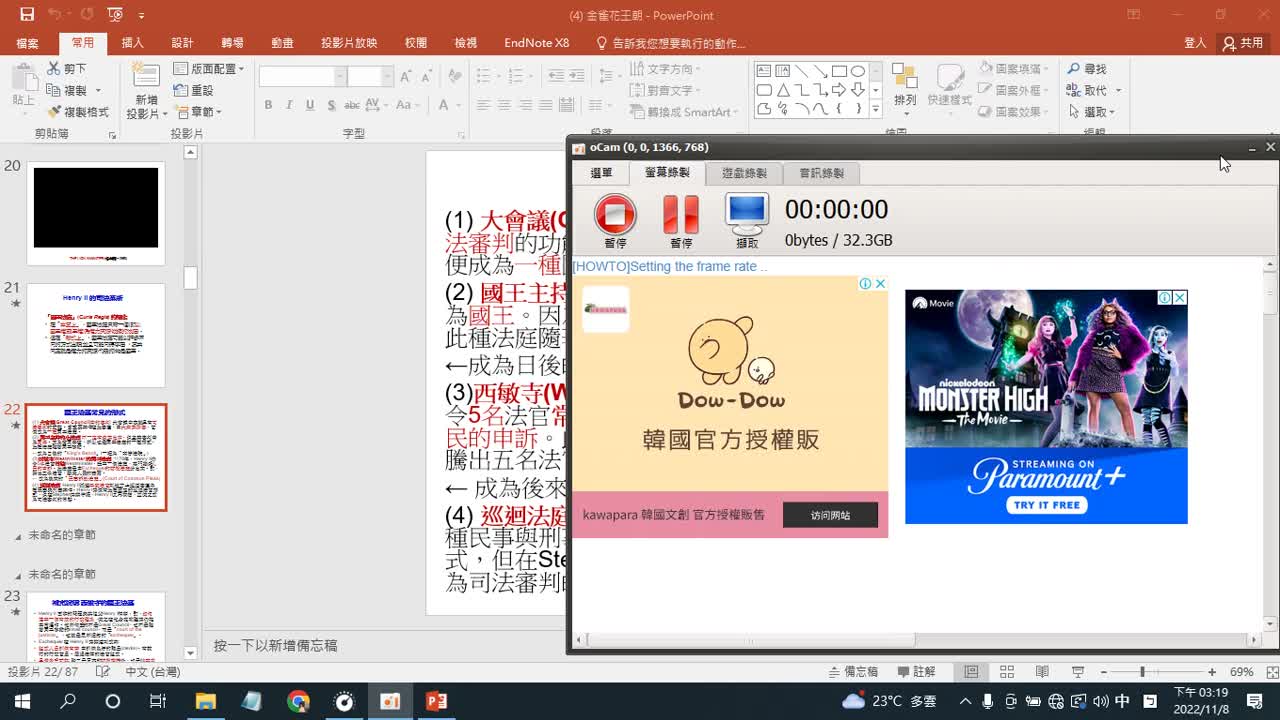Switch to the Design (設計) ribbon tab

point(182,43)
